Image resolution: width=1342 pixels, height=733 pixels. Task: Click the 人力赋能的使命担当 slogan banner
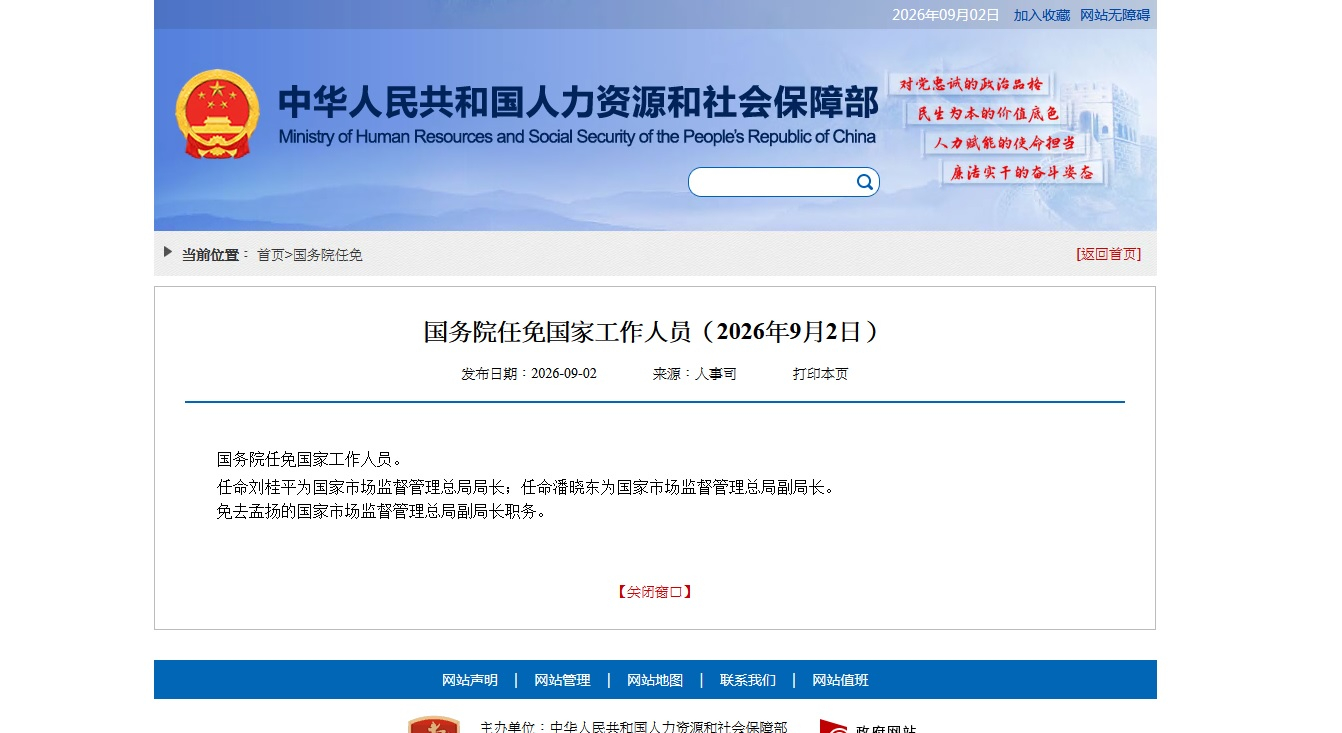[x=1004, y=143]
